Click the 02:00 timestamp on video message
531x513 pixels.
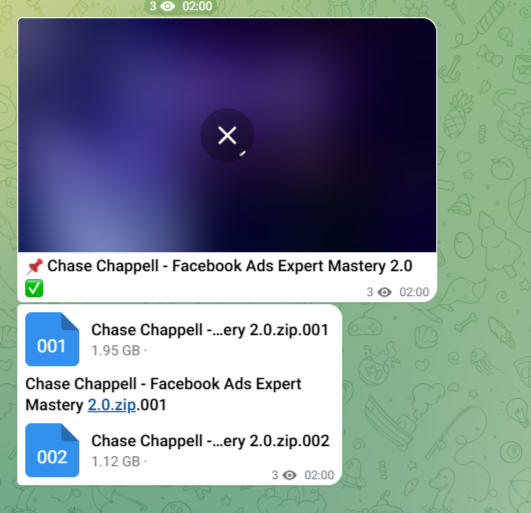(x=414, y=292)
